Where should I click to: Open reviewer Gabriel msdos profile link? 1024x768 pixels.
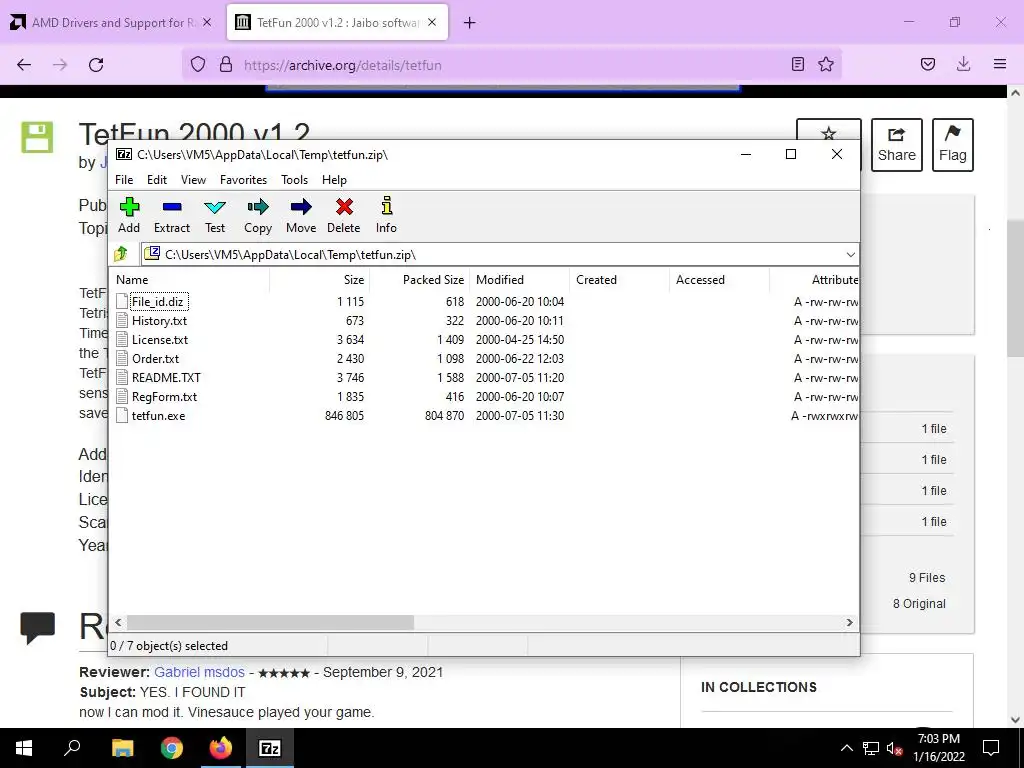tap(199, 672)
